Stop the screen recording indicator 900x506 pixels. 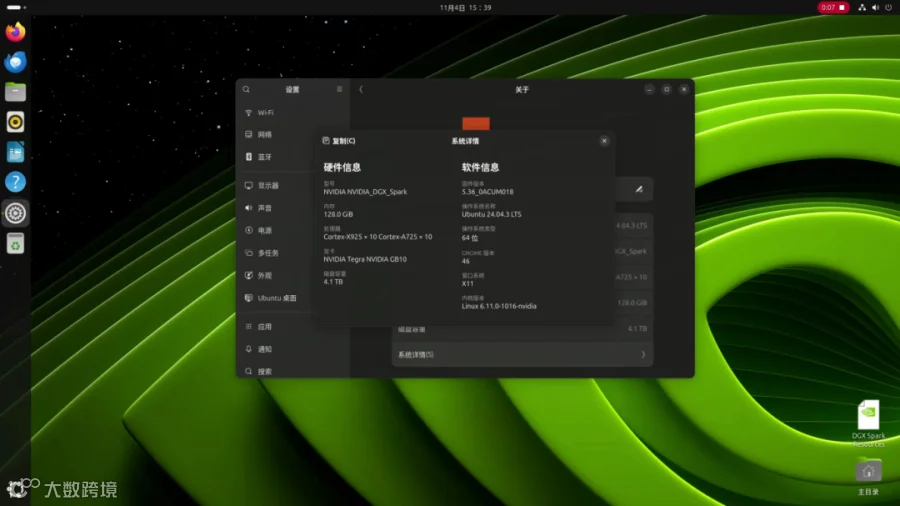(833, 7)
